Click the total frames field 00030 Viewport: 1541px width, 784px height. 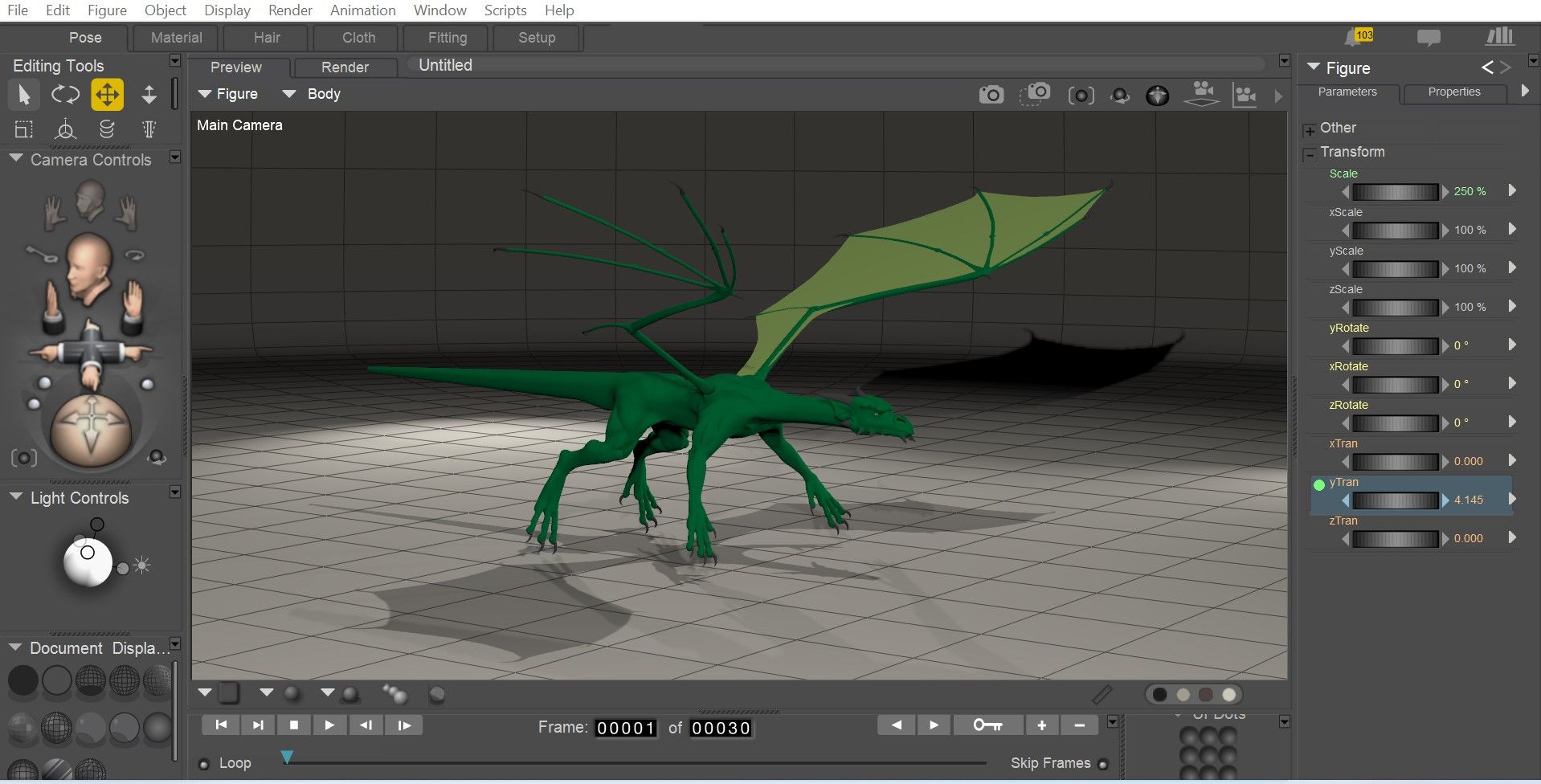coord(721,729)
